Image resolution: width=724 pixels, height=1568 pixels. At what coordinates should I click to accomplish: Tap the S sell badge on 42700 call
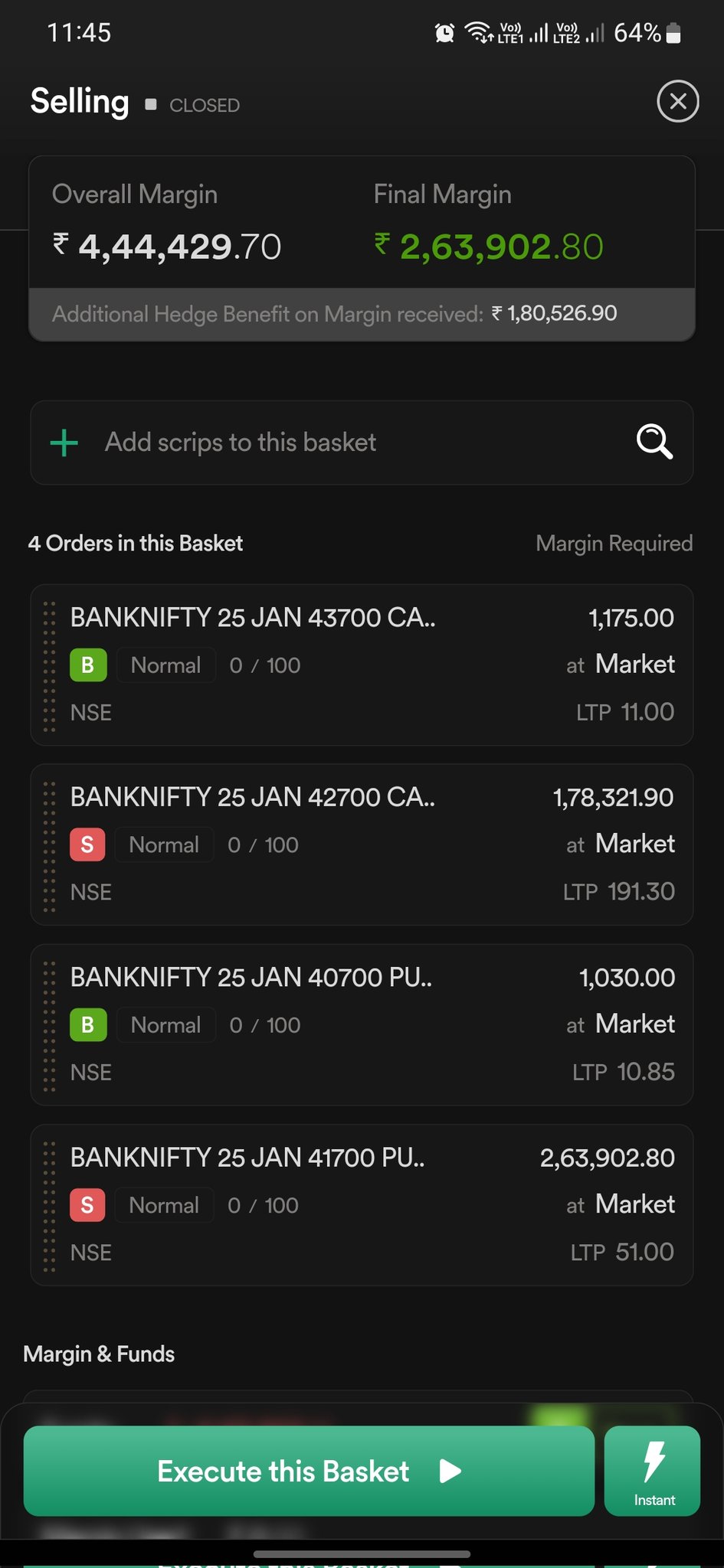pyautogui.click(x=87, y=844)
